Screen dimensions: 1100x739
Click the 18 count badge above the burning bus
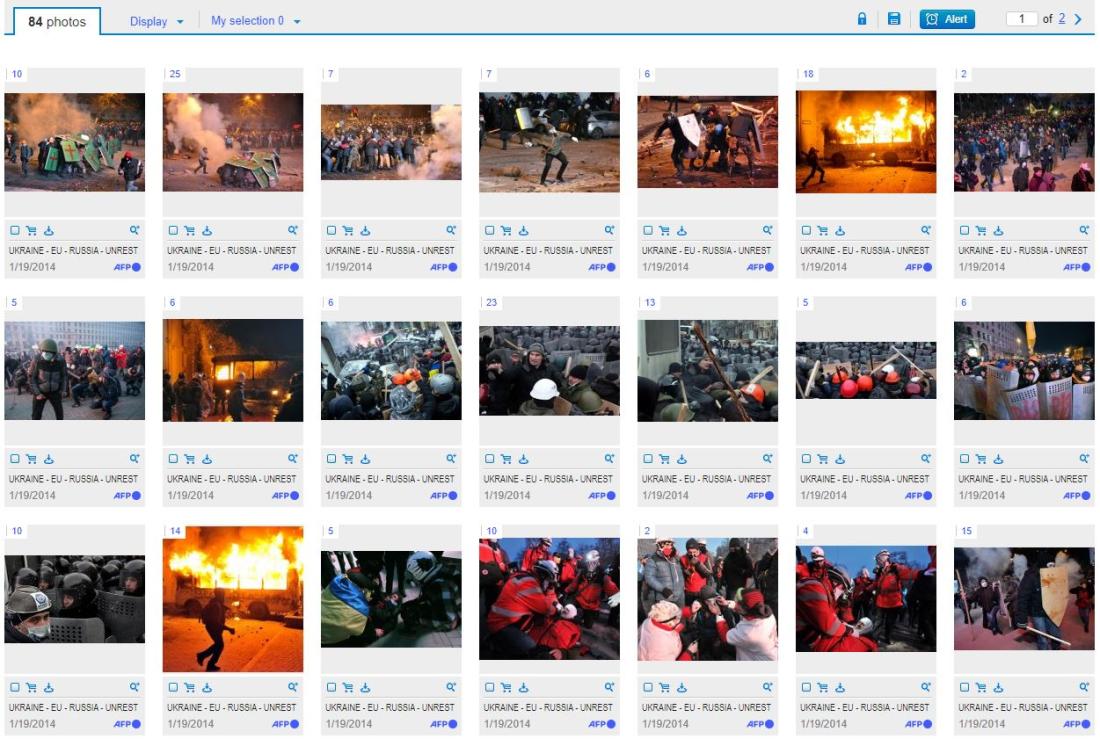[x=808, y=74]
